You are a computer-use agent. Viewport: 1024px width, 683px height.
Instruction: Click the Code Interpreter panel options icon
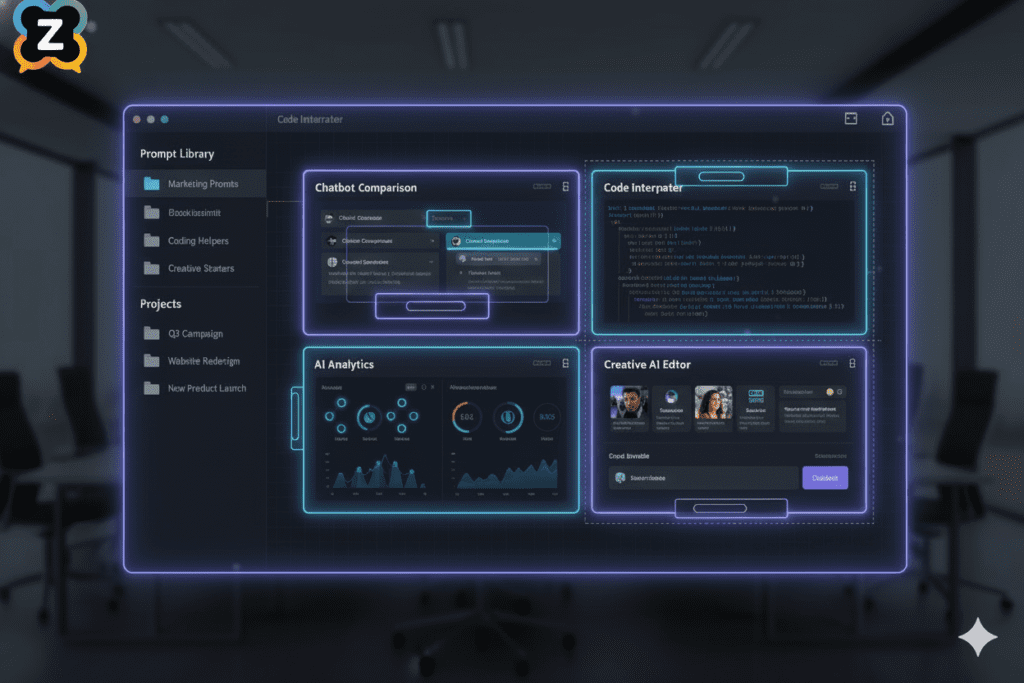click(853, 187)
